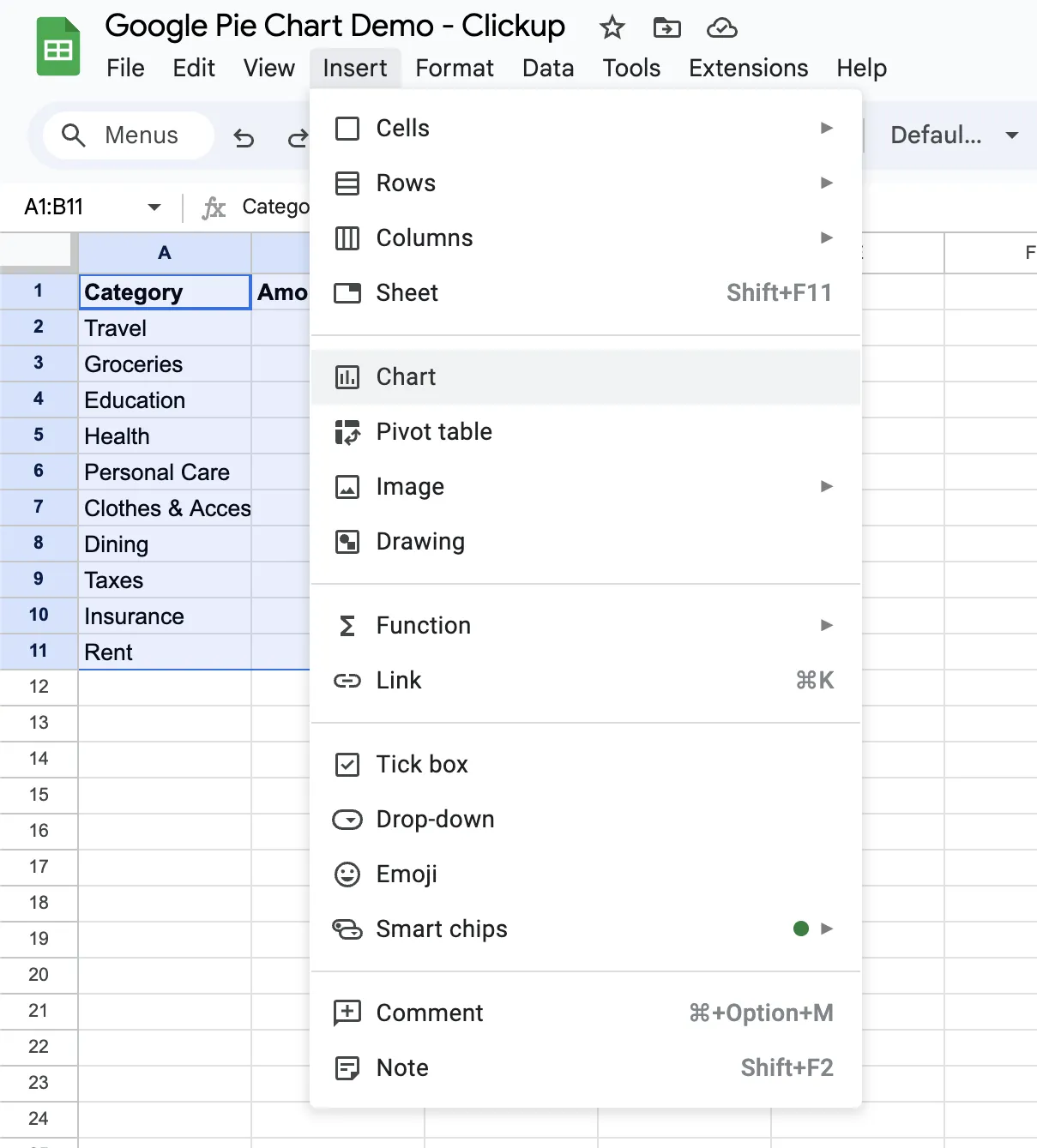Click the Emoji smiley icon
Viewport: 1037px width, 1148px height.
coord(347,875)
